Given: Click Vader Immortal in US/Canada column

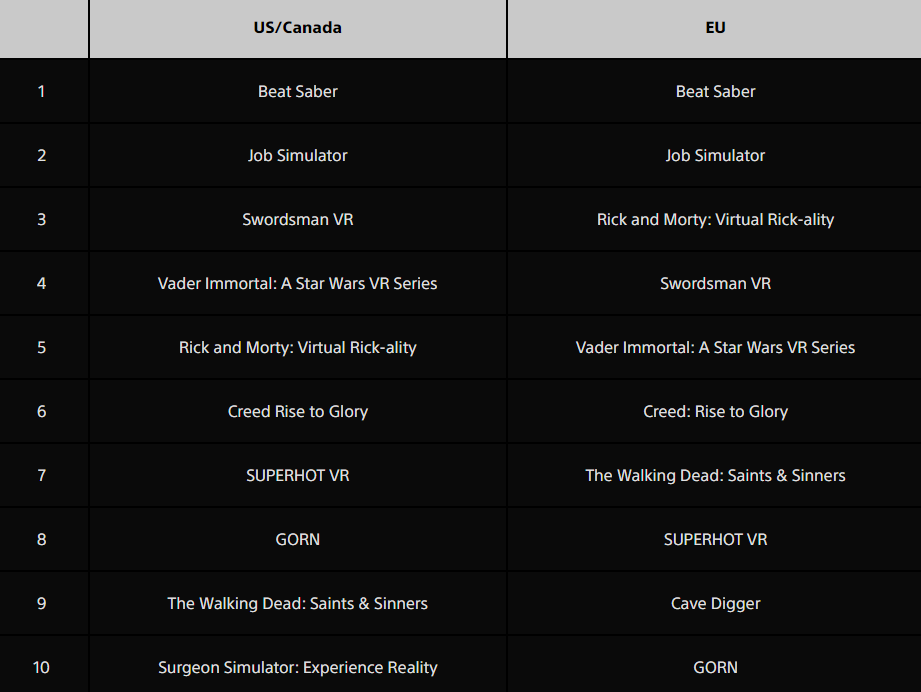Looking at the screenshot, I should coord(298,283).
